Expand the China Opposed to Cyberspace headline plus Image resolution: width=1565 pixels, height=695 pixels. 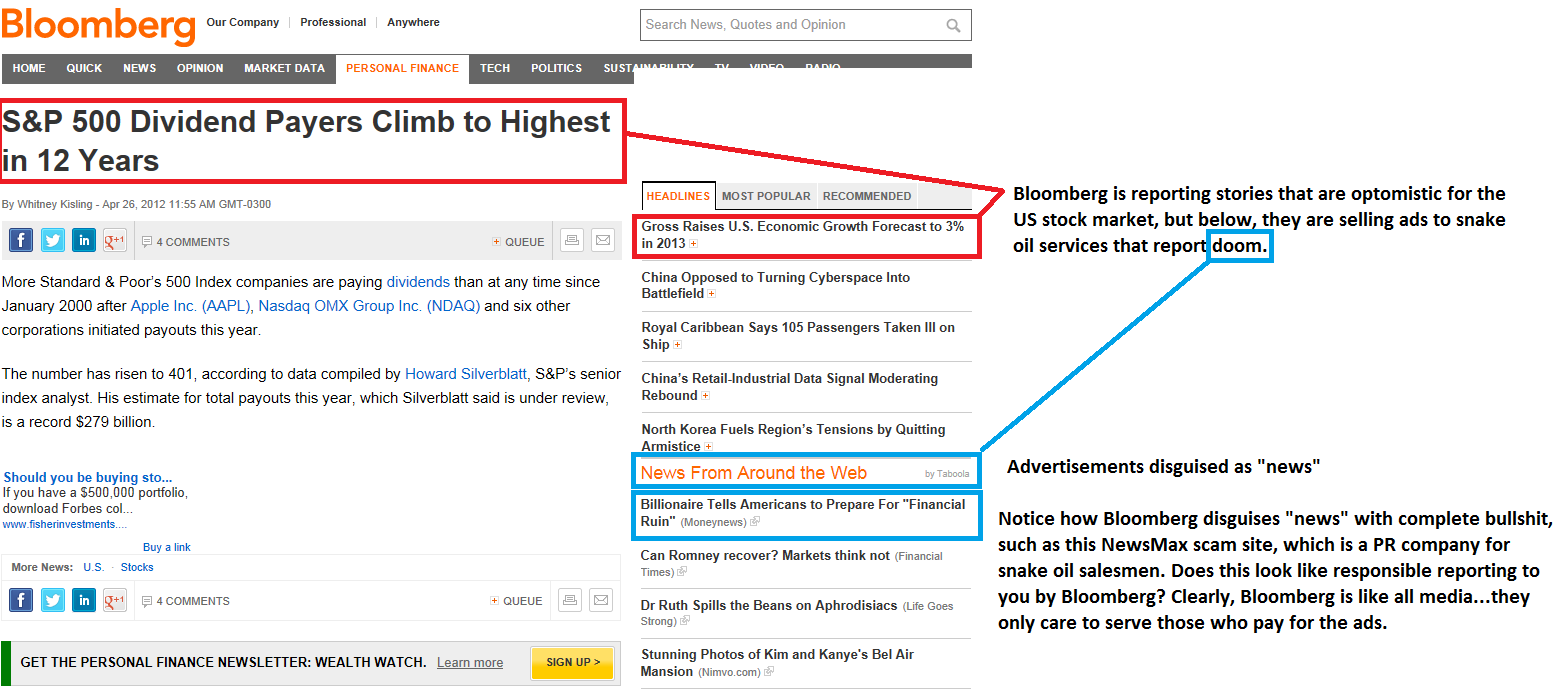712,294
